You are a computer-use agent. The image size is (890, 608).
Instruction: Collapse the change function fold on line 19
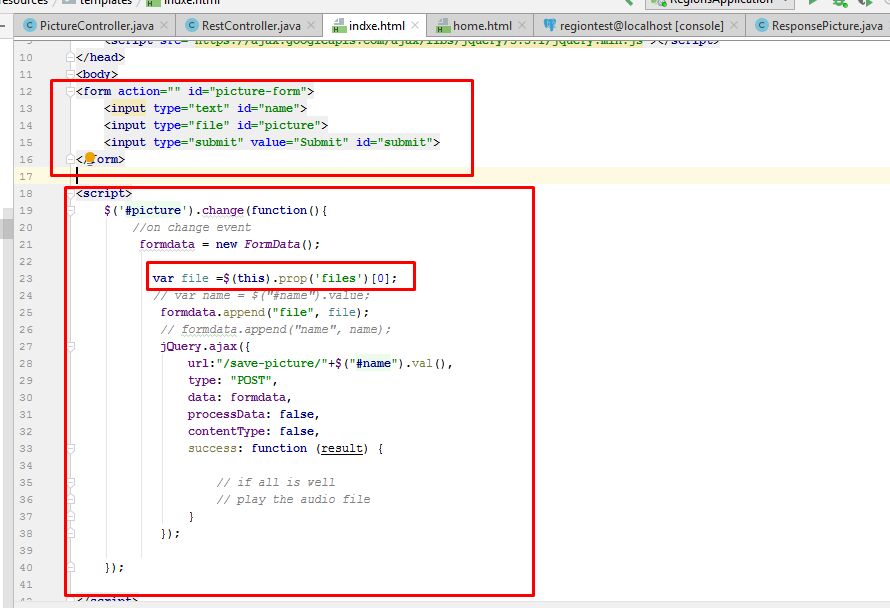click(70, 211)
